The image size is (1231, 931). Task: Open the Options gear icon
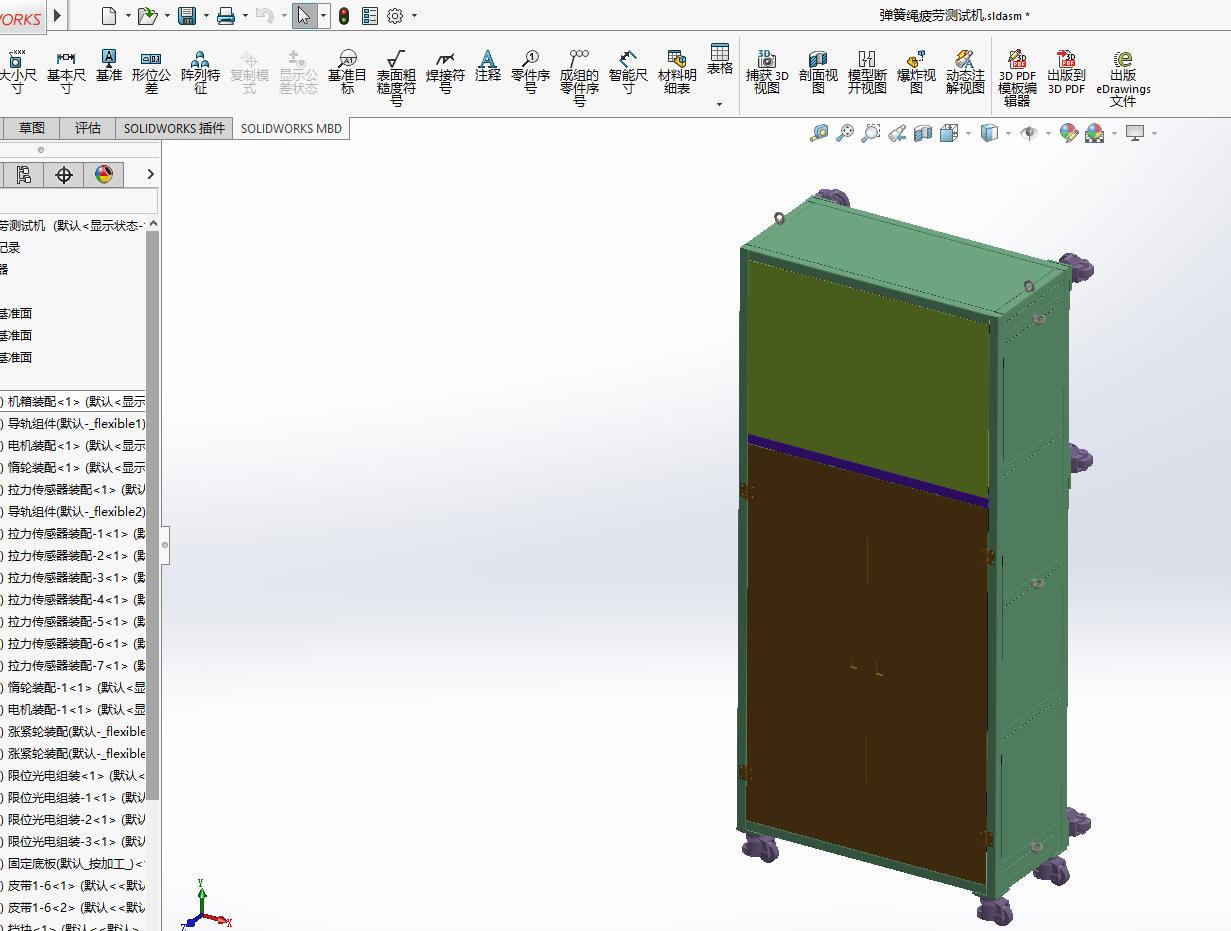(395, 15)
